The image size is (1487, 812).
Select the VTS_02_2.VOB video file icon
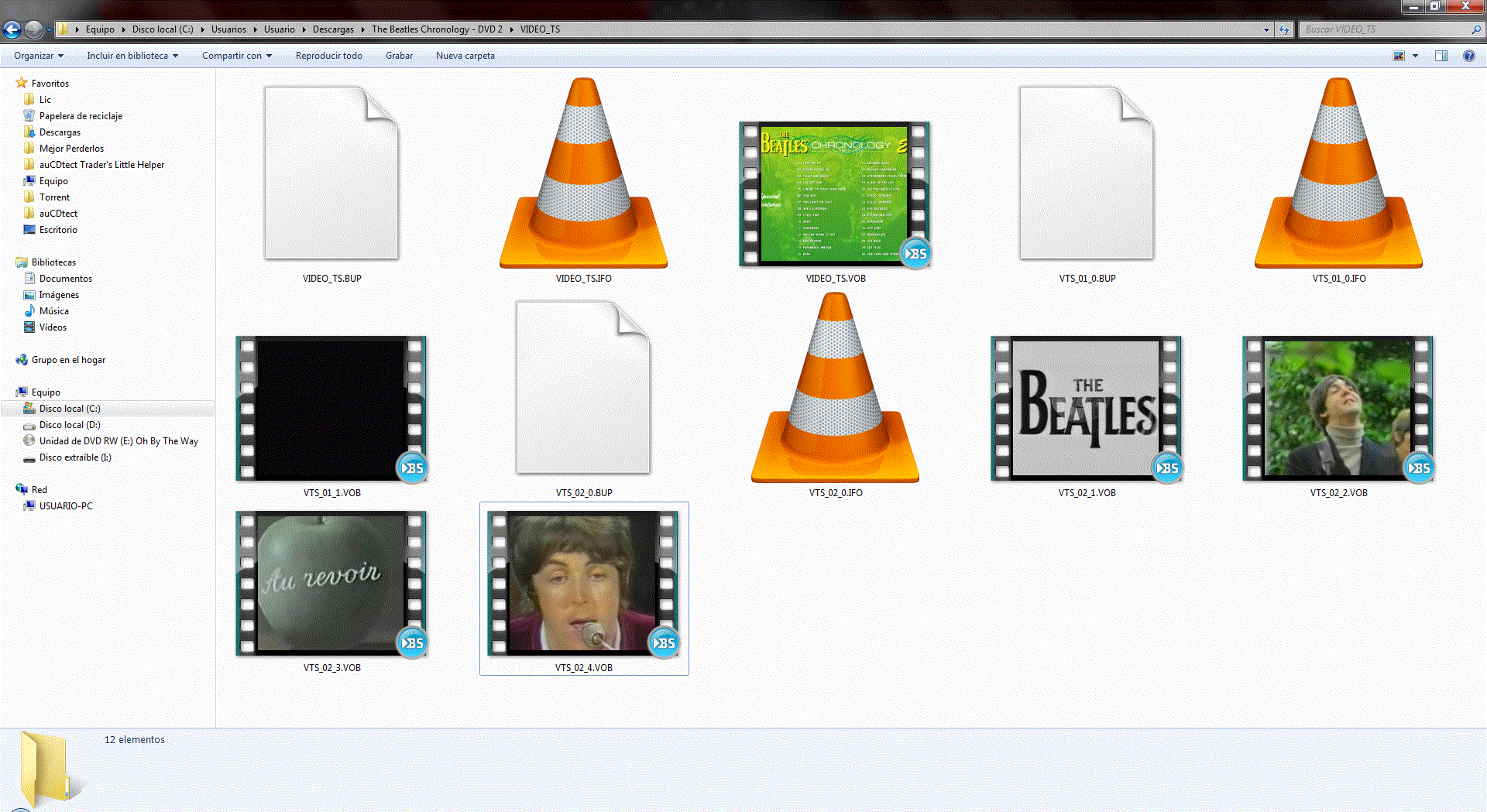[1338, 409]
